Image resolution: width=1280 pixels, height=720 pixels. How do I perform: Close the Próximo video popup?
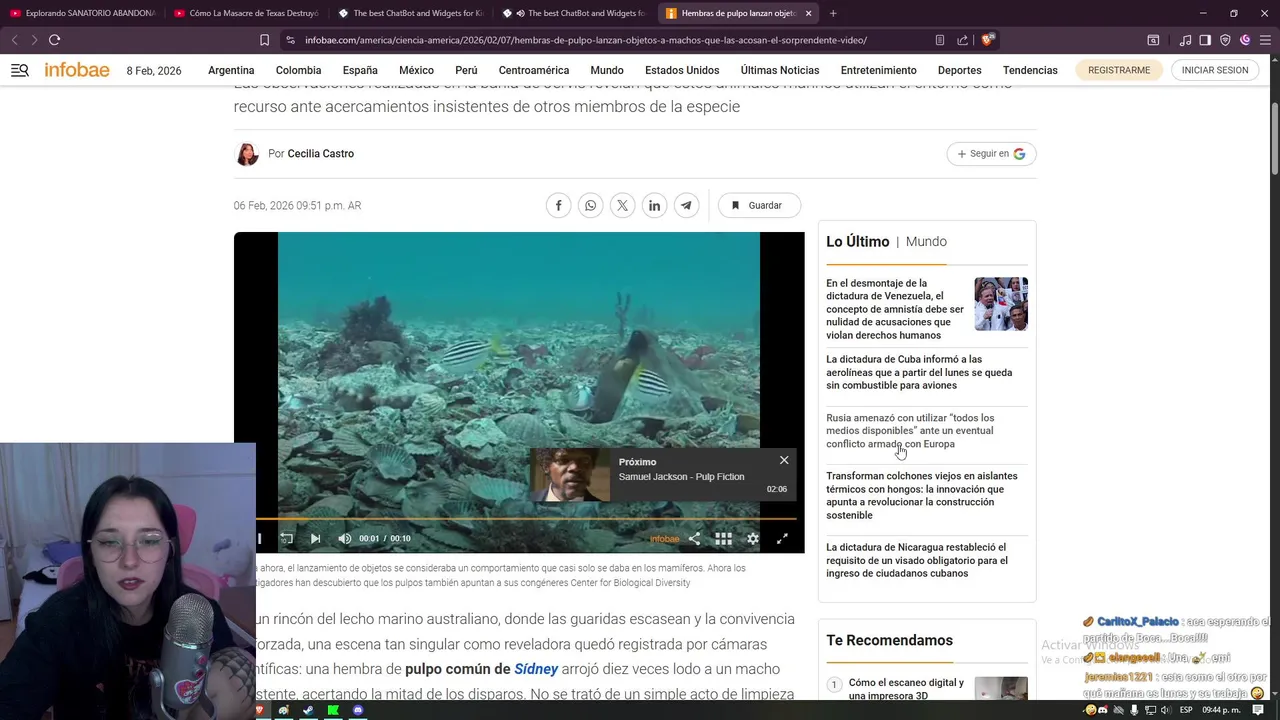(x=784, y=460)
